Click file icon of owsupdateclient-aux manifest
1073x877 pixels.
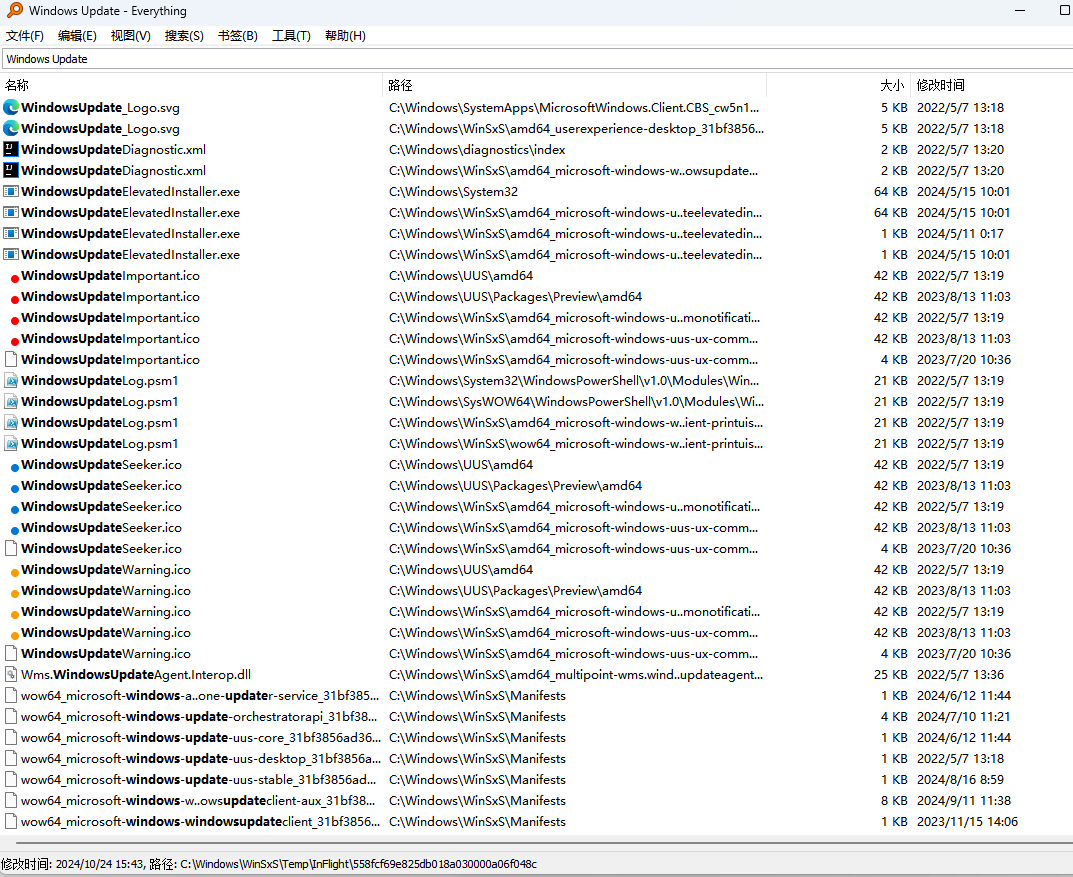point(11,800)
